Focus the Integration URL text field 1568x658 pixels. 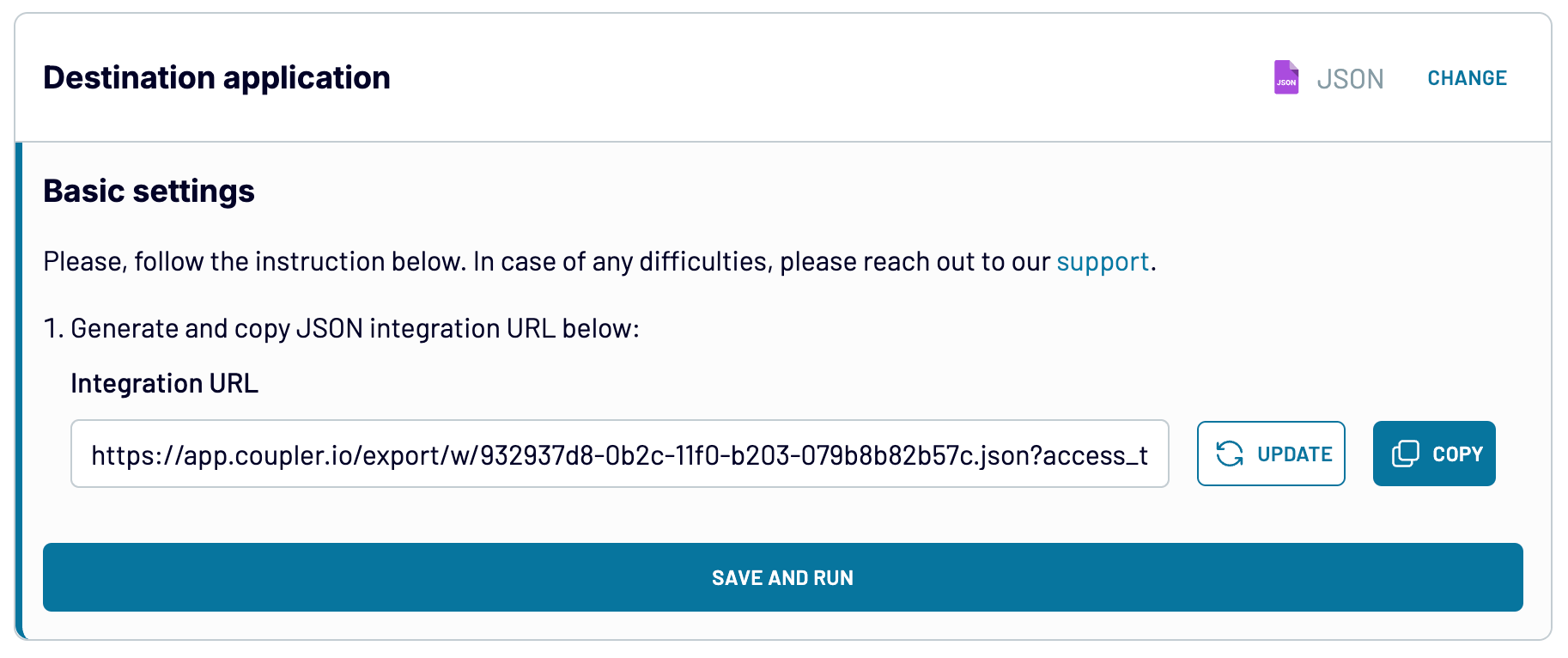click(x=619, y=454)
